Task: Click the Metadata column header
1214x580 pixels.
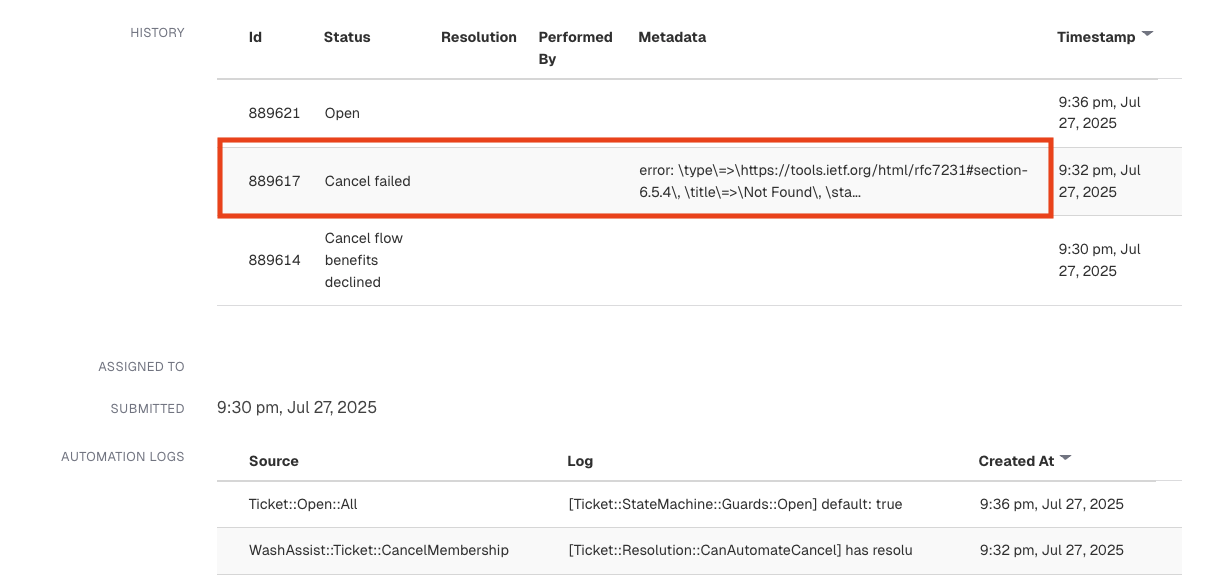Action: tap(672, 37)
